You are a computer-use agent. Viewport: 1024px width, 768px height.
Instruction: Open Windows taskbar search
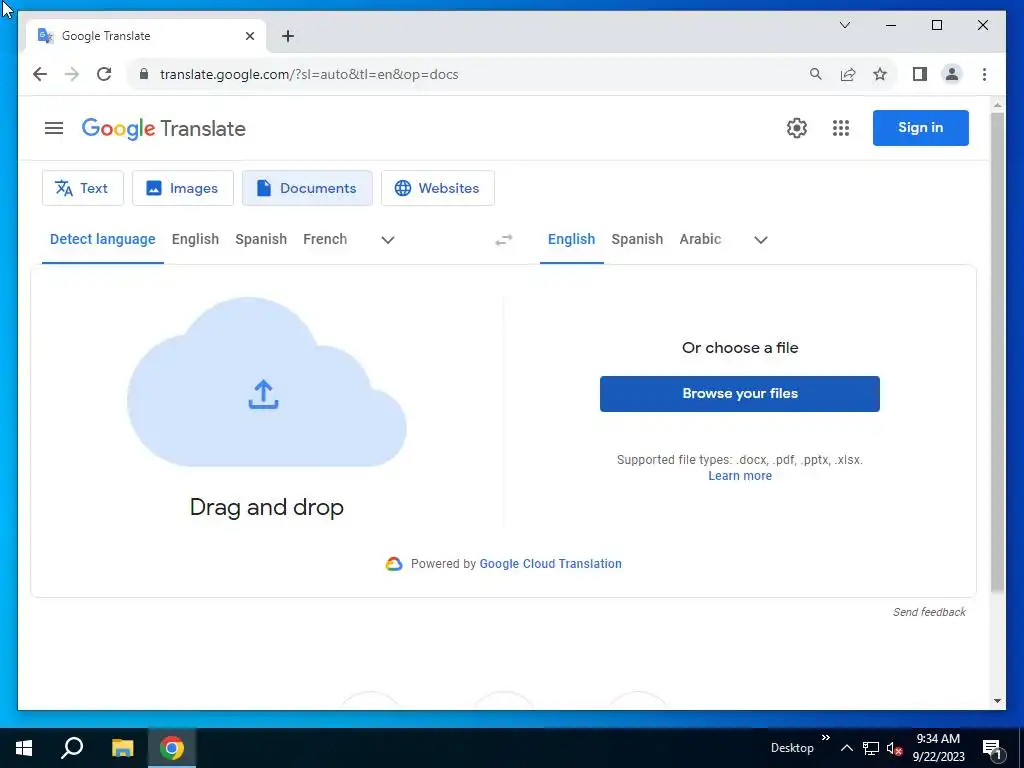[x=72, y=748]
